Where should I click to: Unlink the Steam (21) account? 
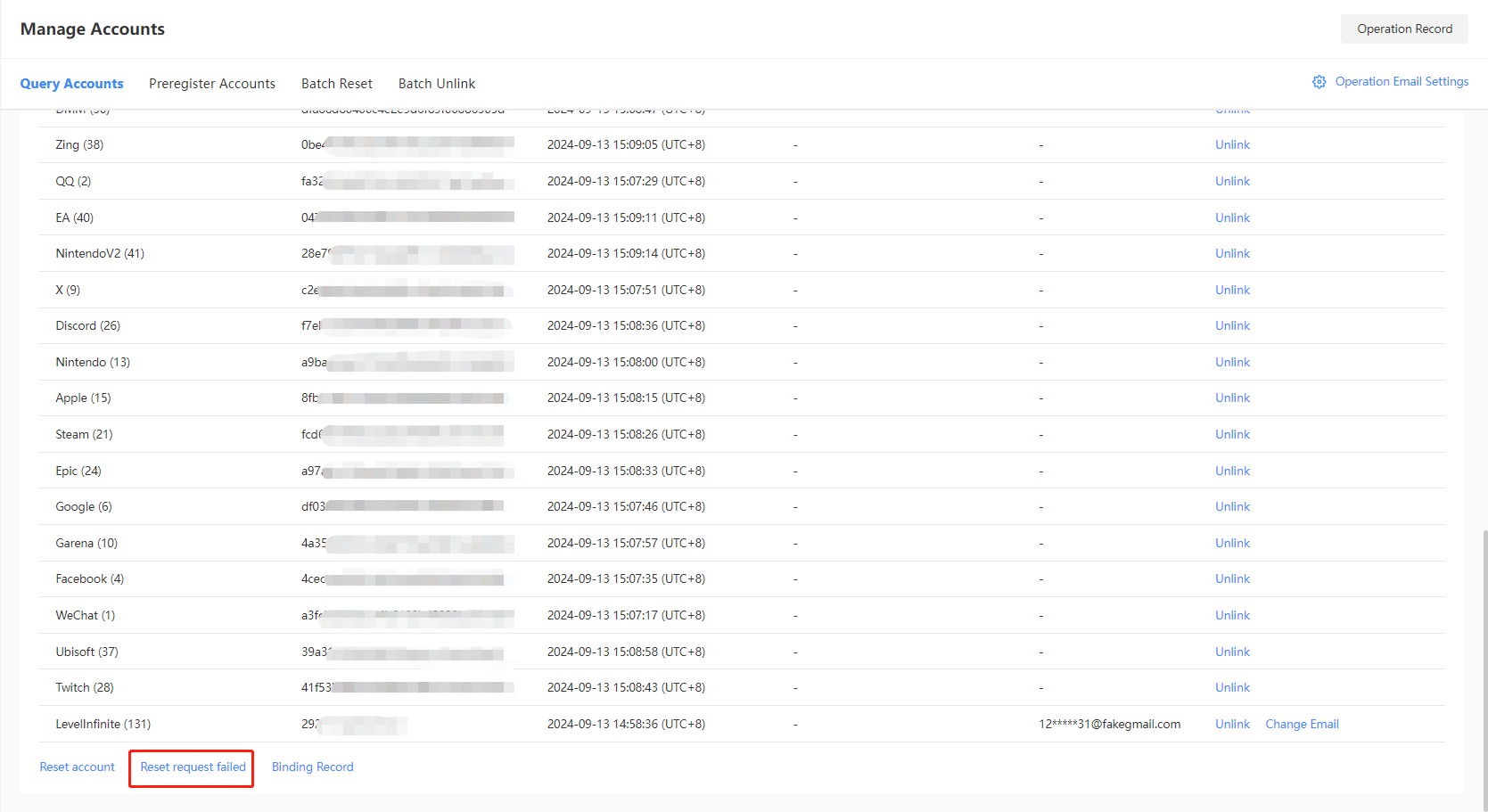pos(1232,435)
